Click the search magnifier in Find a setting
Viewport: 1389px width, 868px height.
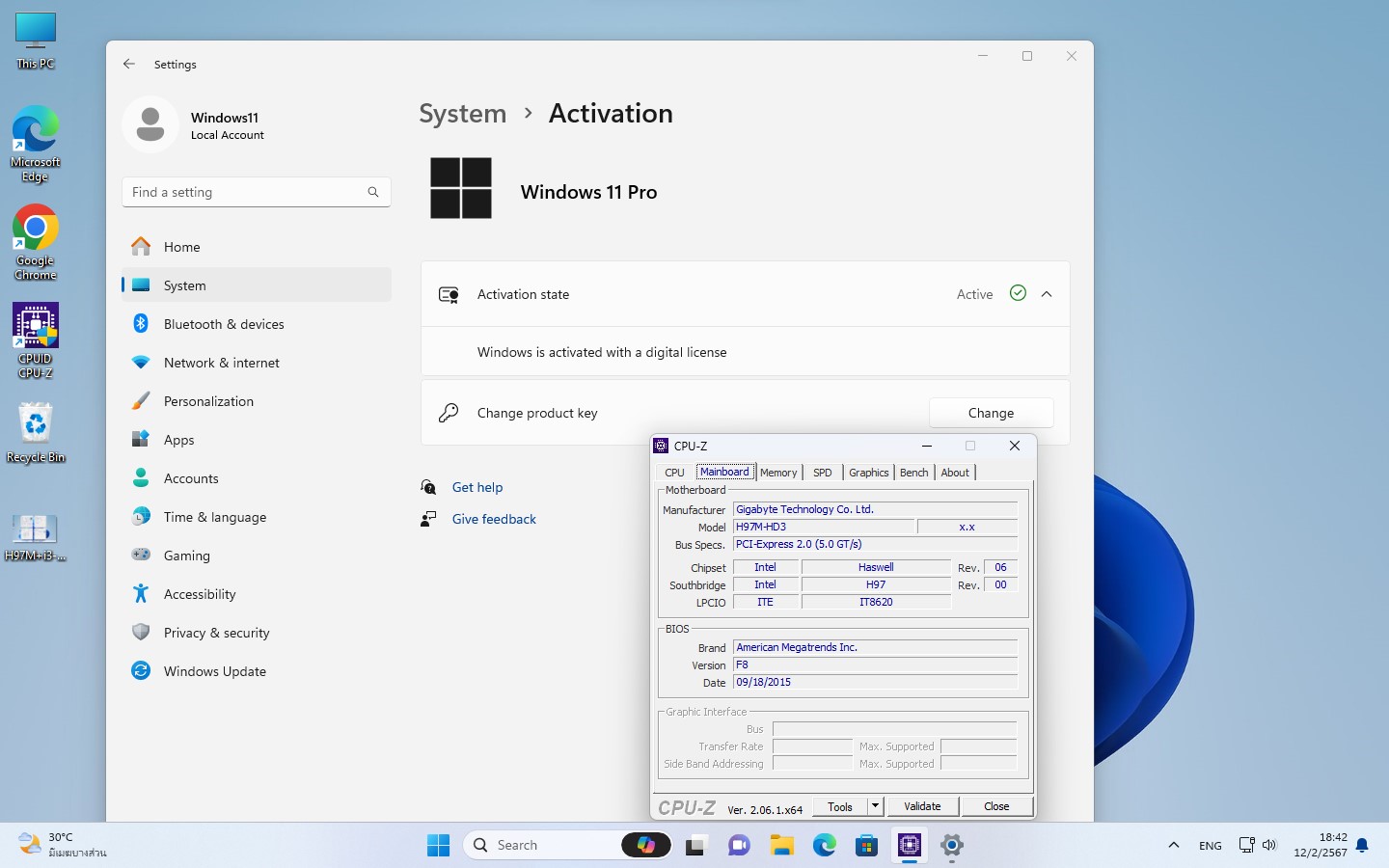pyautogui.click(x=373, y=192)
